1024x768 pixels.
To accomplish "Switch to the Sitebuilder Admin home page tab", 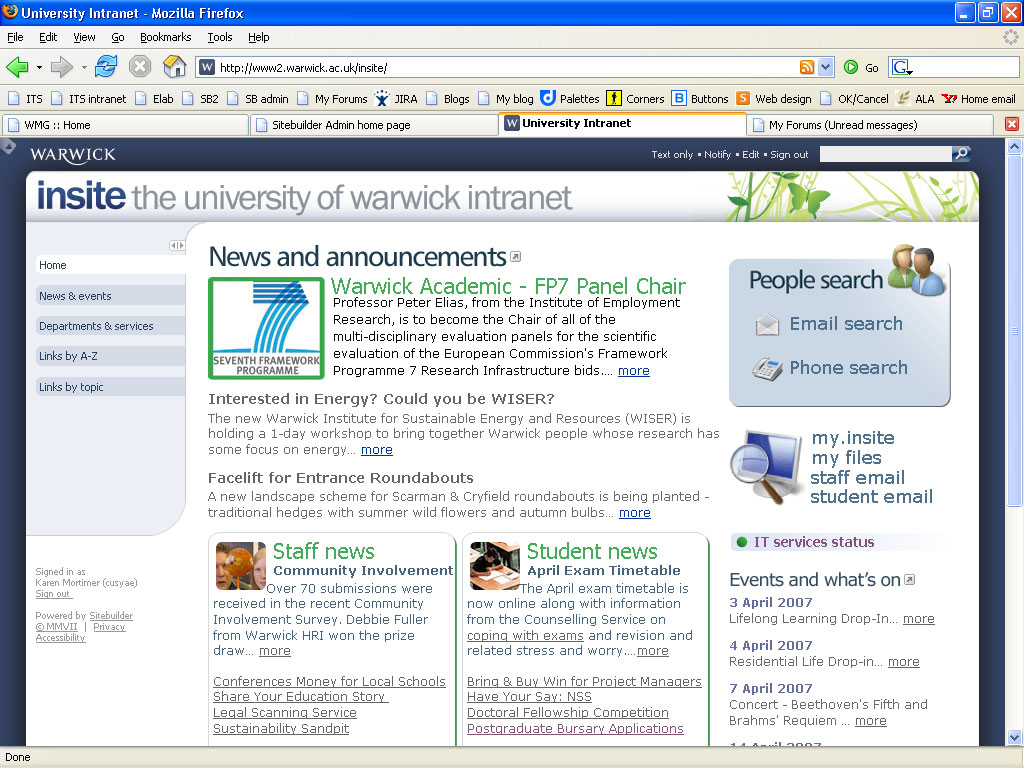I will [372, 125].
